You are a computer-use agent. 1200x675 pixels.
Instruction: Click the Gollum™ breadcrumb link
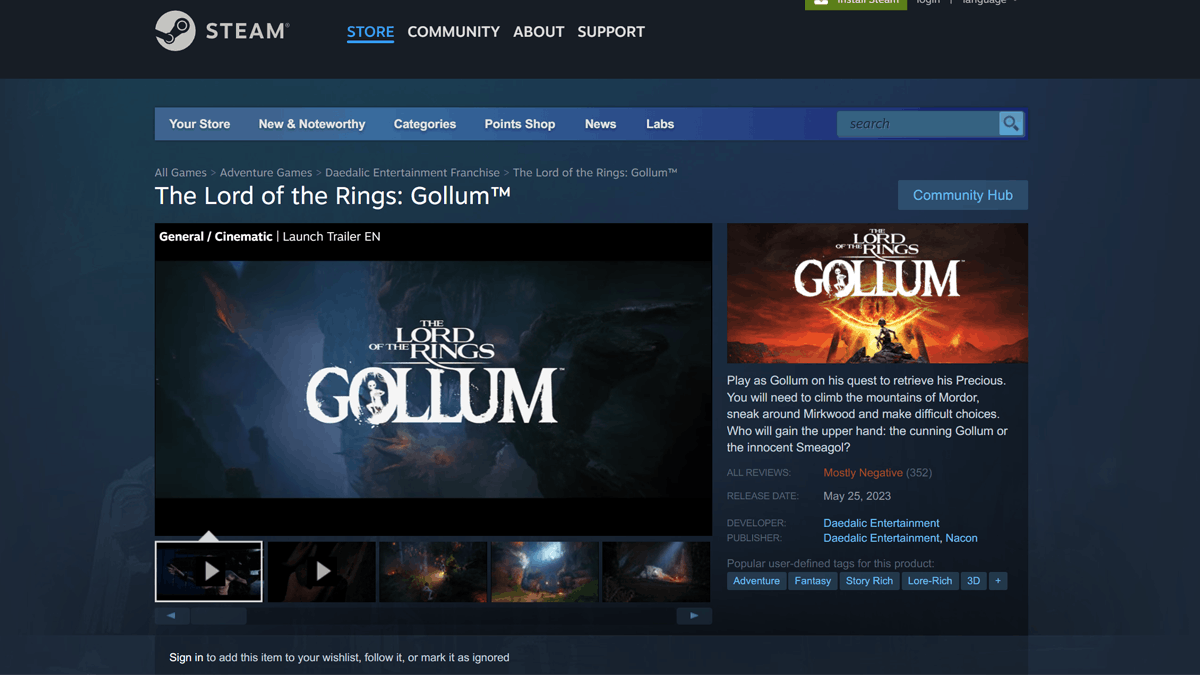click(x=595, y=173)
